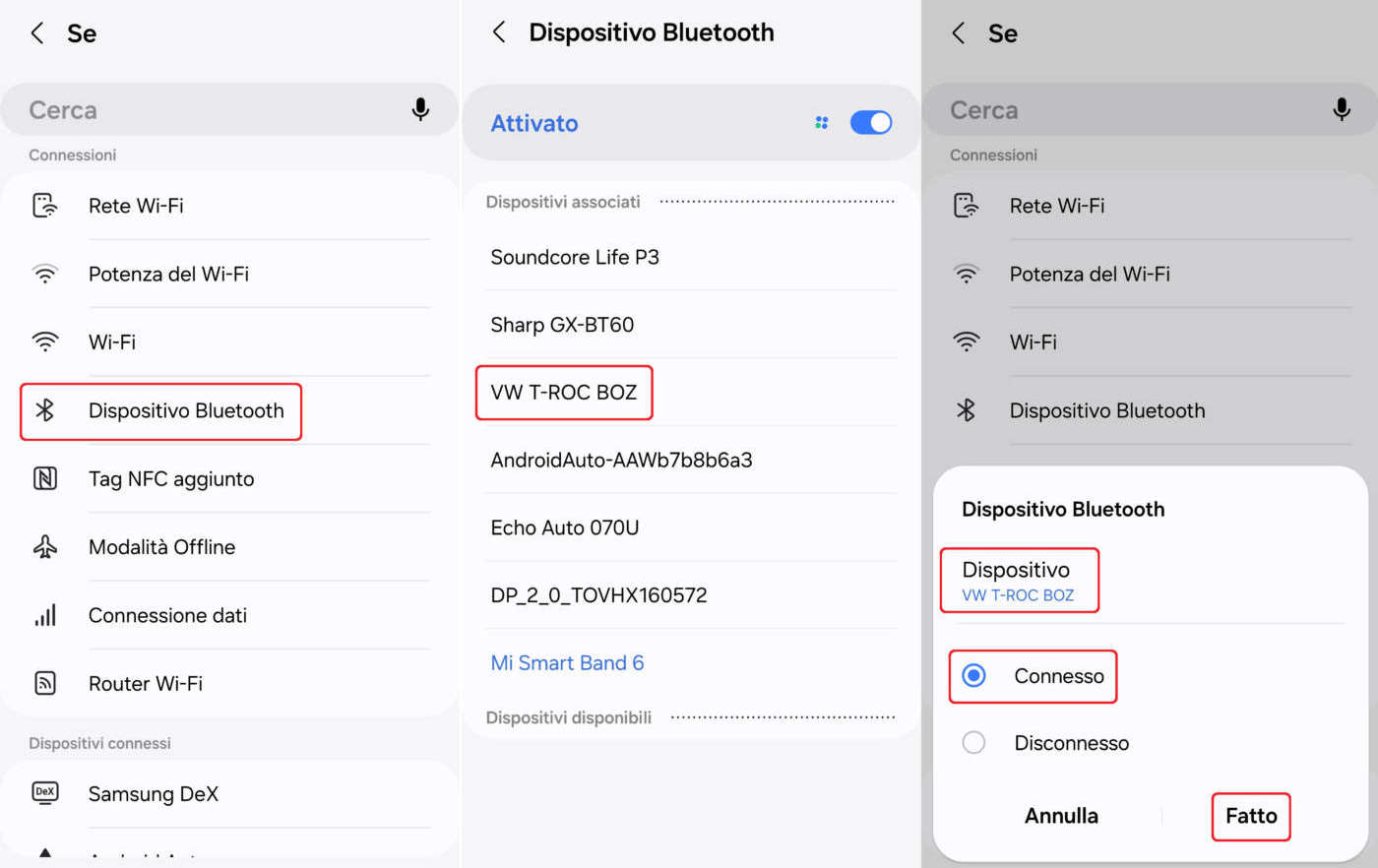
Task: Turn off the Attivato Bluetooth switch
Action: point(870,123)
